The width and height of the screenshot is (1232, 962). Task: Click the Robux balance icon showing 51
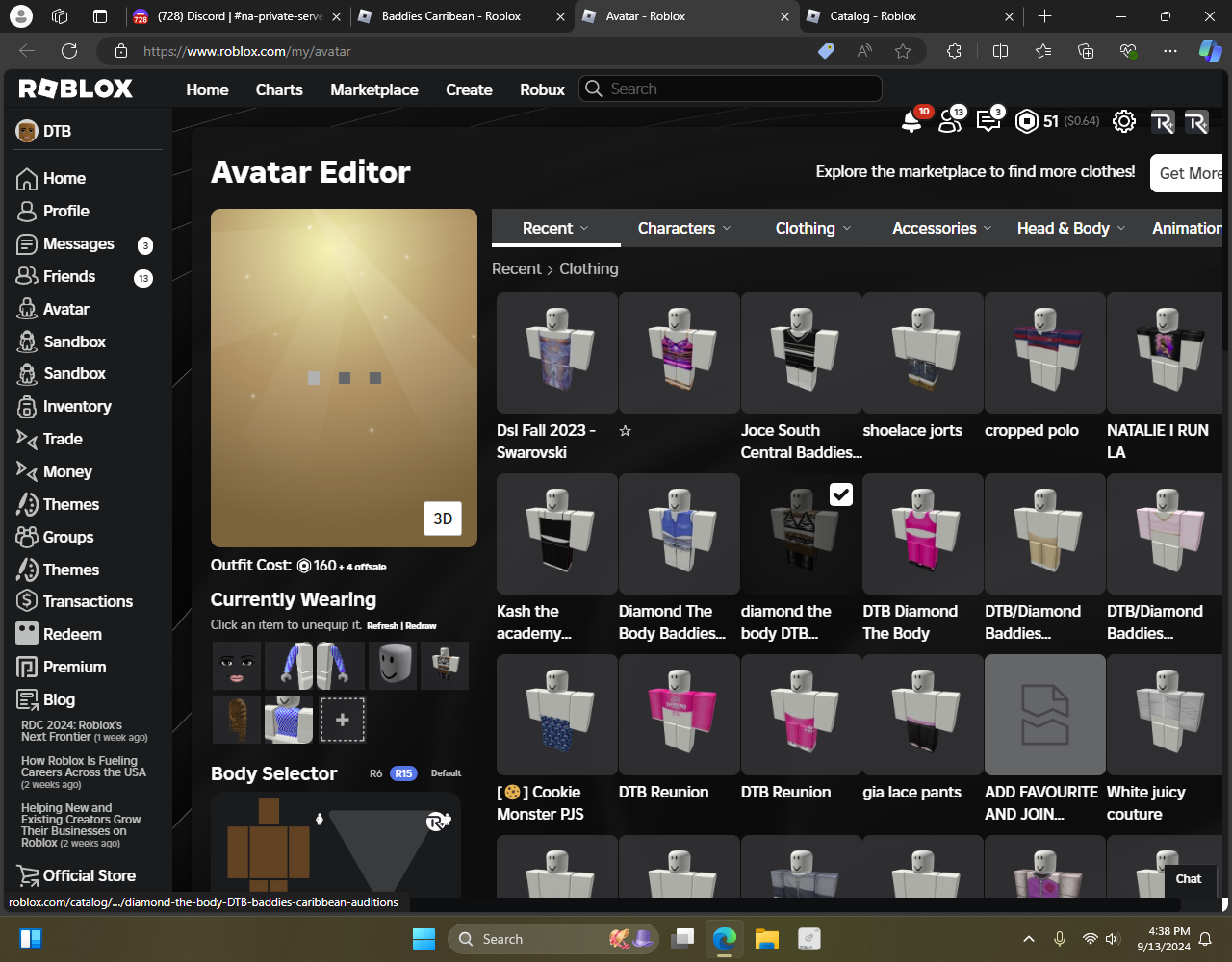(x=1027, y=121)
